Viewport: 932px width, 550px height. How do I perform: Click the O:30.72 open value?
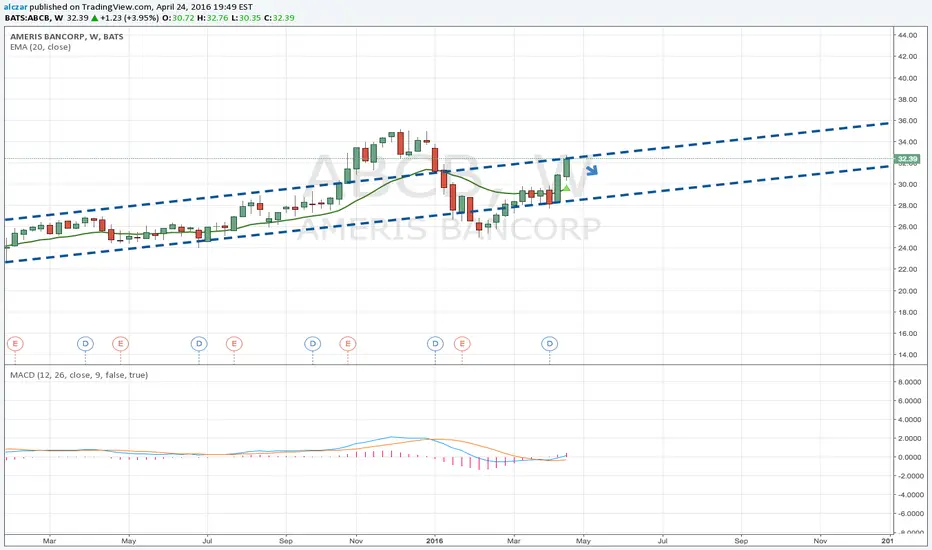(x=178, y=18)
